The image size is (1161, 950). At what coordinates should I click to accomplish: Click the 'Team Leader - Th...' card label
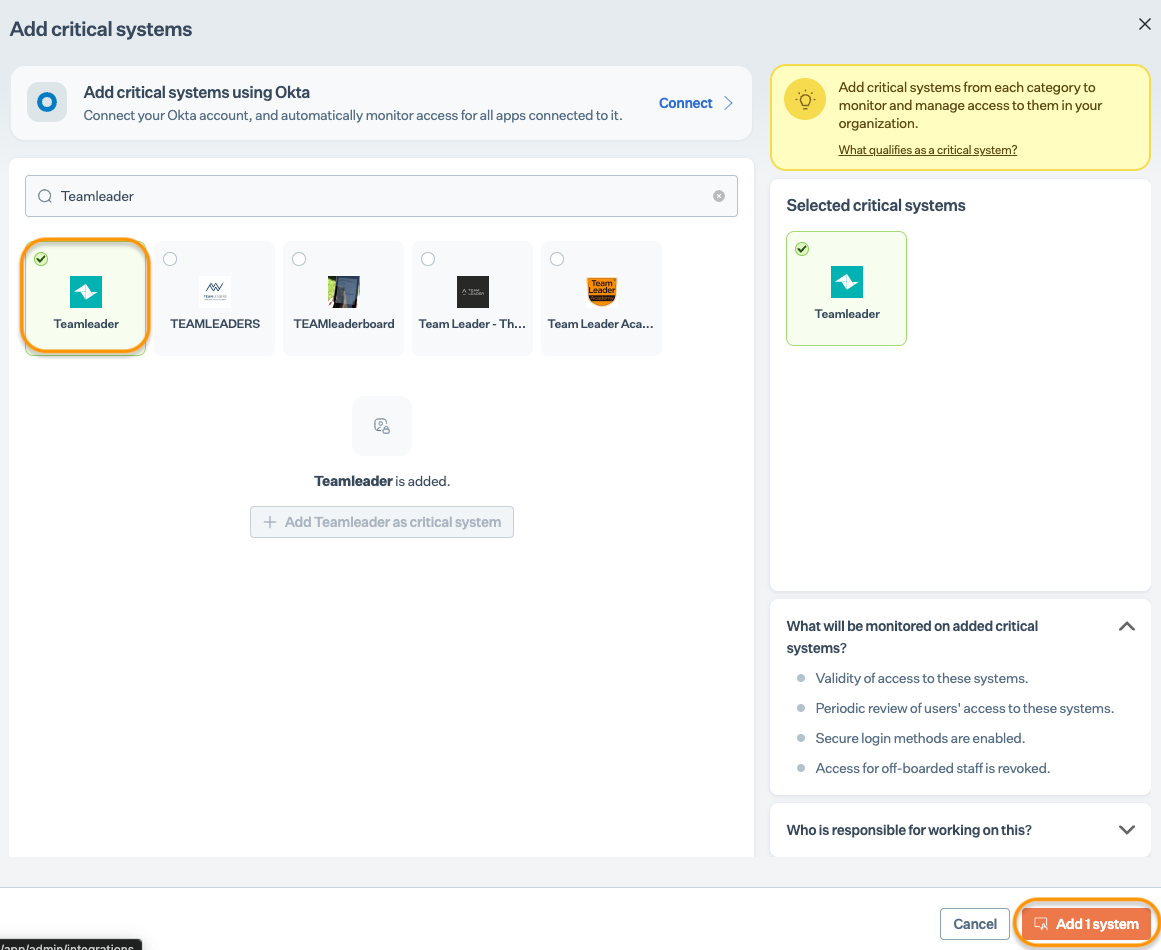coord(472,324)
